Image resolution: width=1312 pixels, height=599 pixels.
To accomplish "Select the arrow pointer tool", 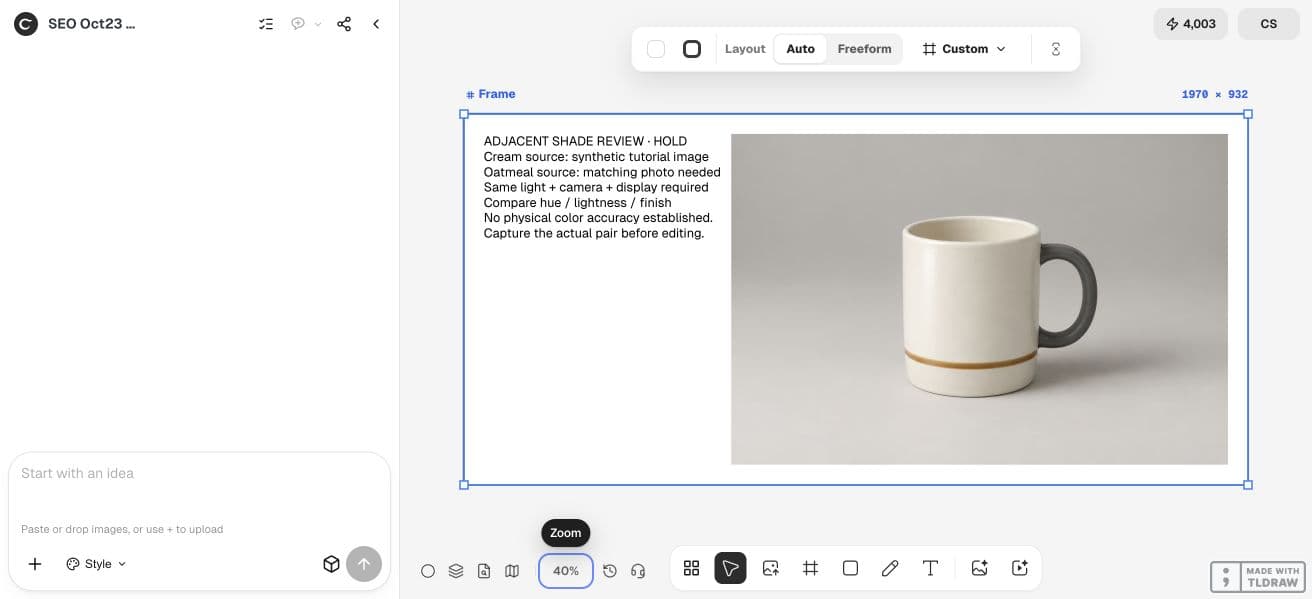I will point(730,568).
